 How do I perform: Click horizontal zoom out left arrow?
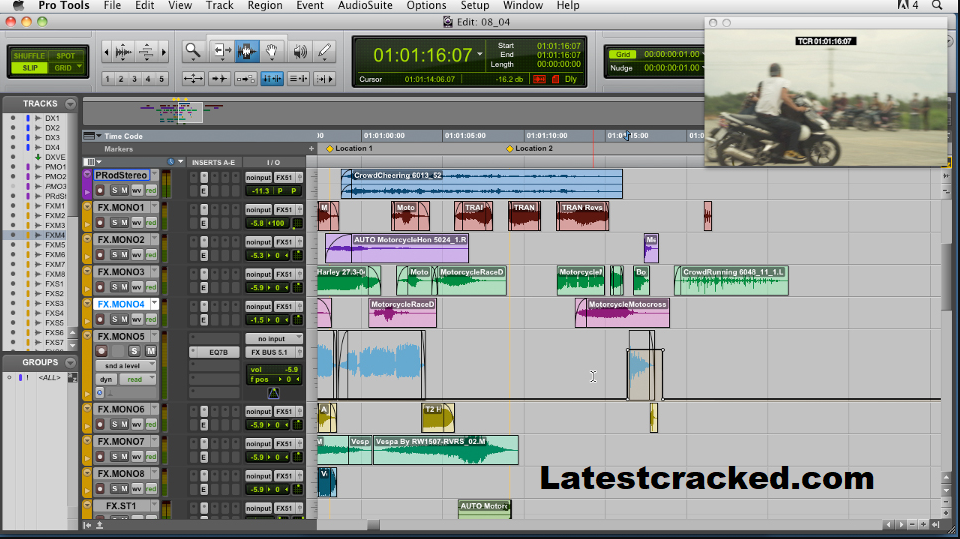pyautogui.click(x=107, y=52)
